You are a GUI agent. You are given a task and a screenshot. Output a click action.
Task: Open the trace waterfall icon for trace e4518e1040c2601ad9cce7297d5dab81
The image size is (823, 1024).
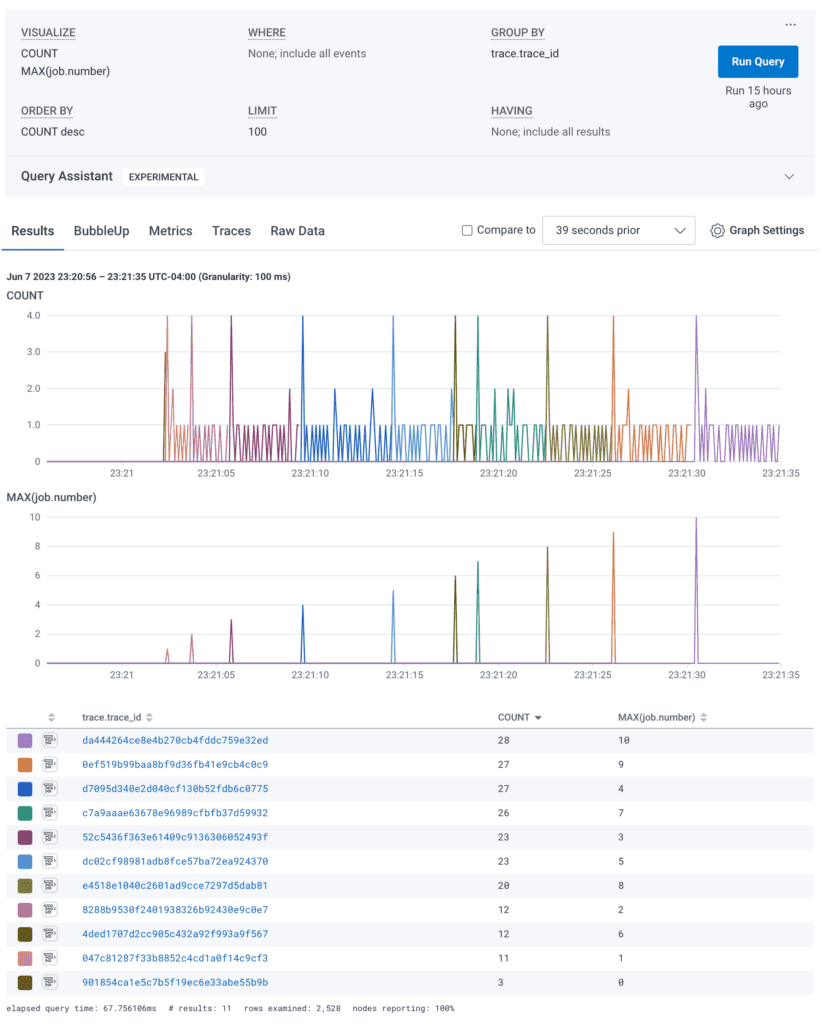49,885
